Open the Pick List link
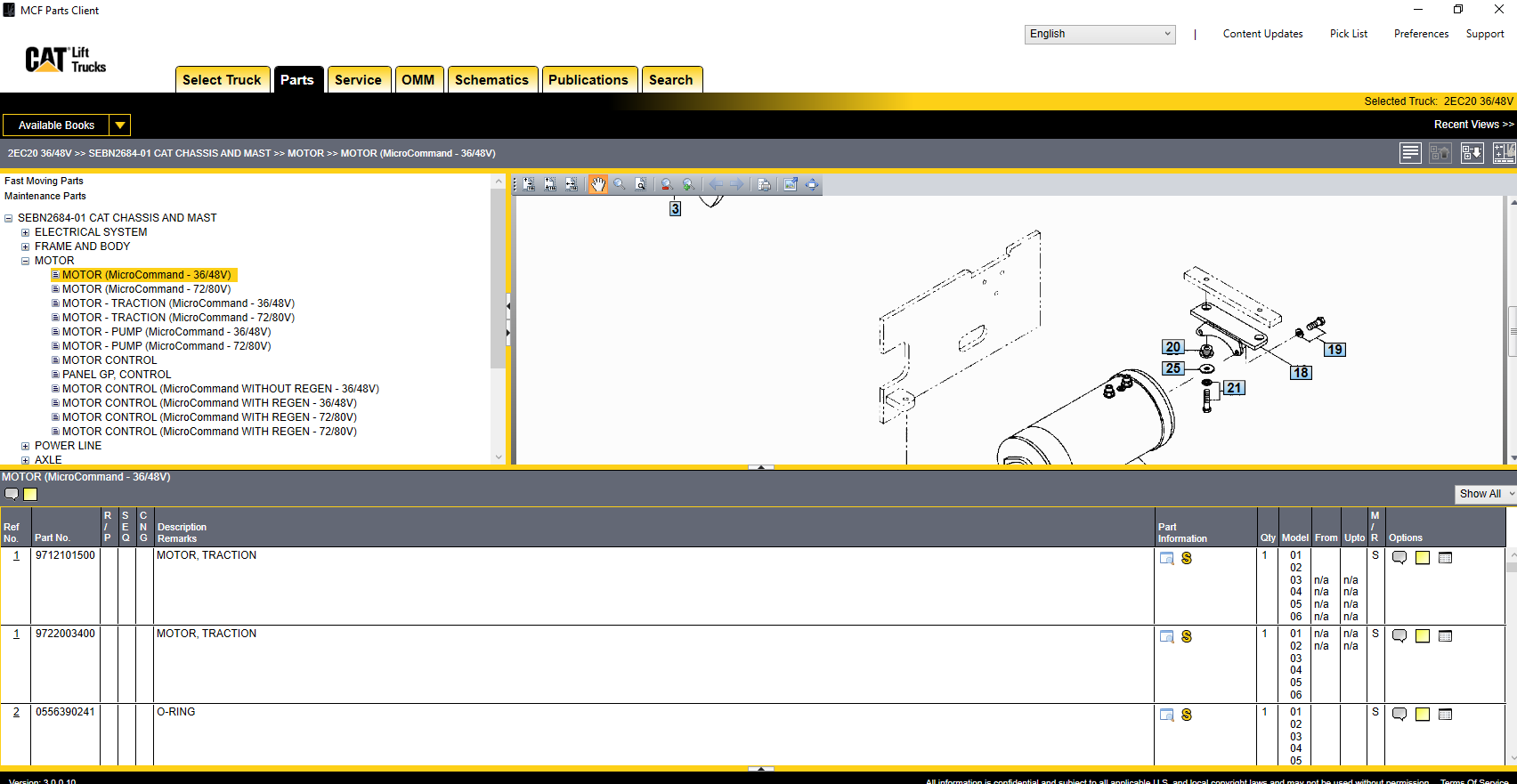The width and height of the screenshot is (1517, 784). (1348, 34)
